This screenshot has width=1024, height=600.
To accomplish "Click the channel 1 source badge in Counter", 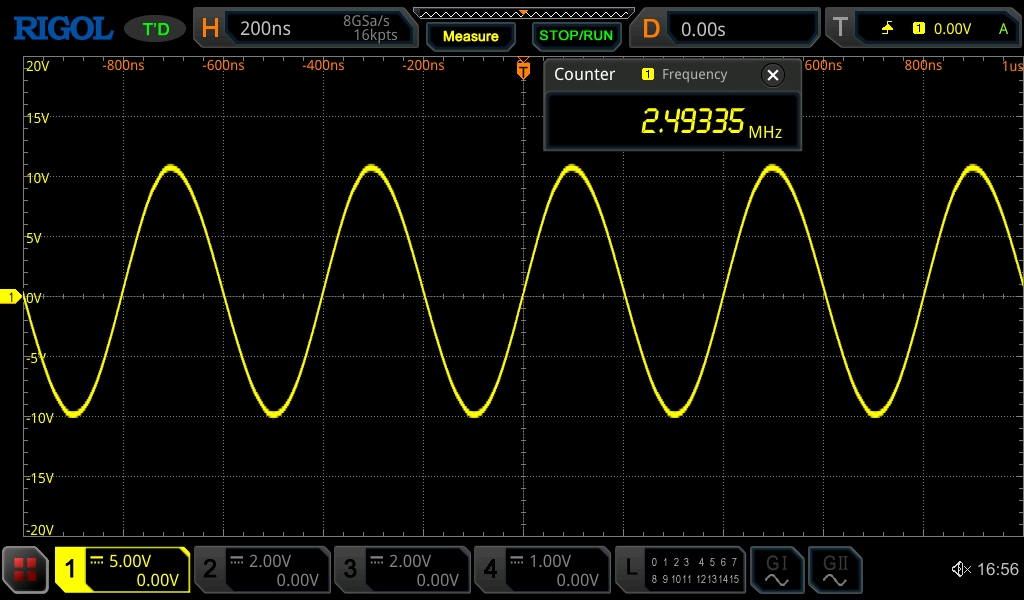I will click(647, 75).
